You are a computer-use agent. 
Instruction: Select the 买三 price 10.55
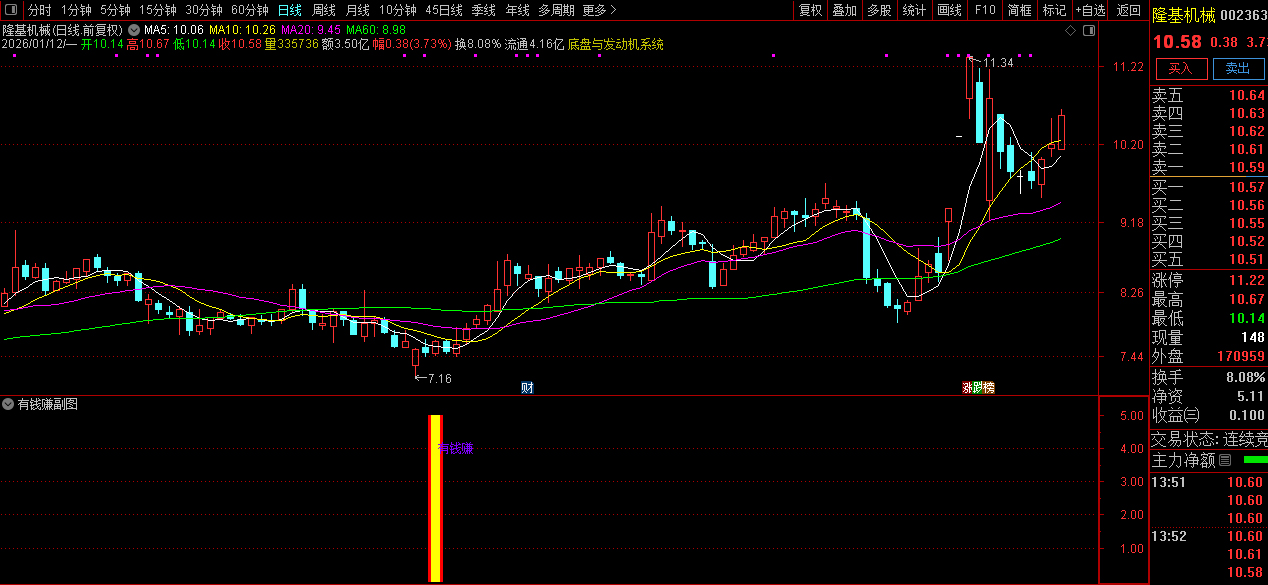point(1247,223)
